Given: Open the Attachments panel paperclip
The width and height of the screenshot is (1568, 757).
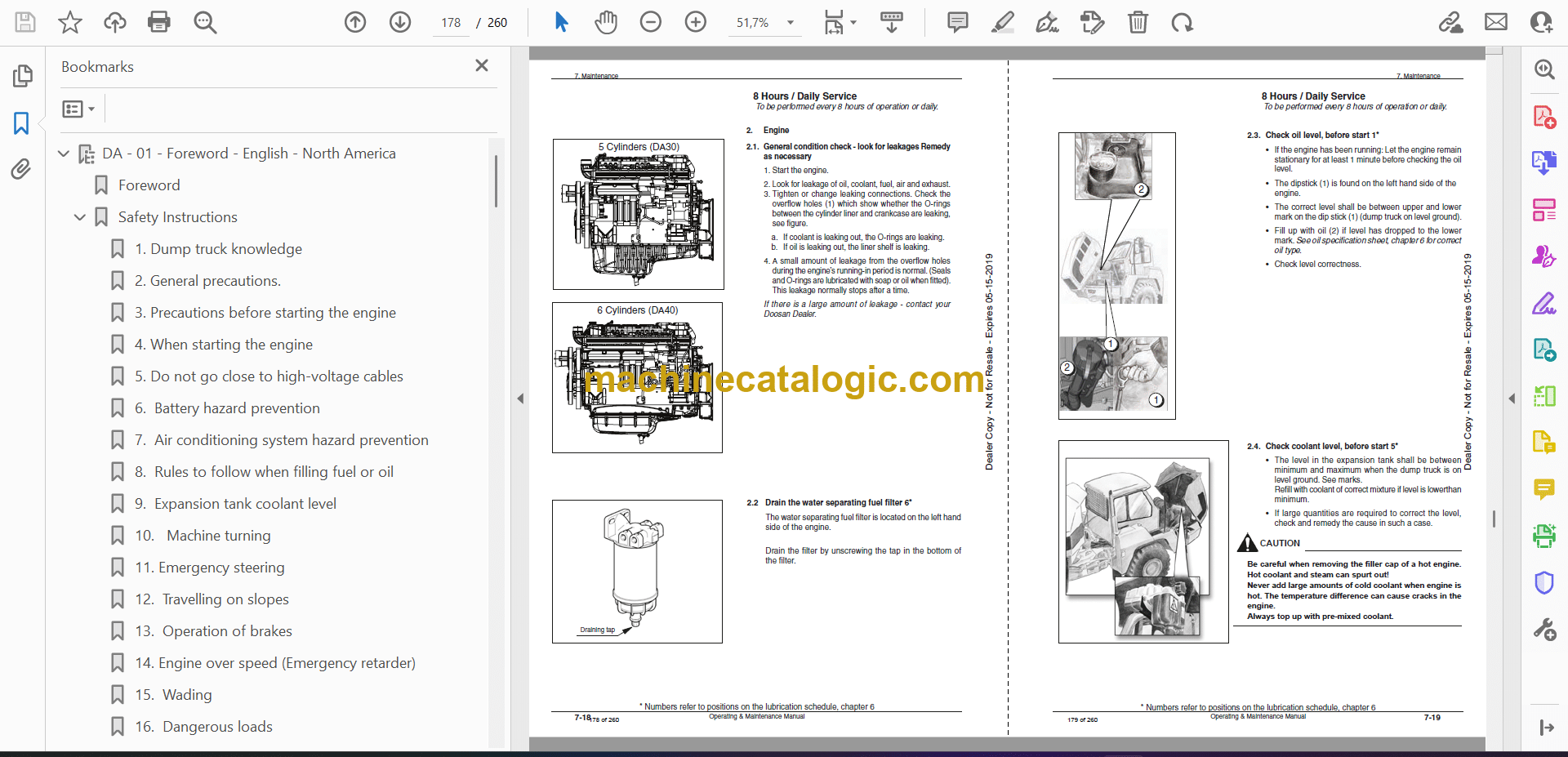Looking at the screenshot, I should pos(21,169).
